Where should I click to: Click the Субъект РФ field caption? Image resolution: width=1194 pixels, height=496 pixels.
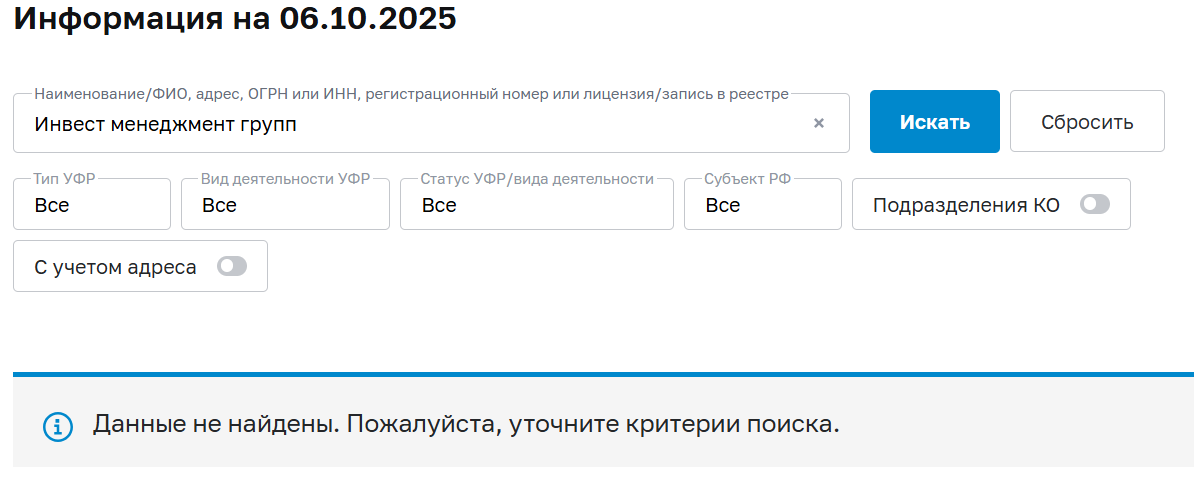pos(749,179)
